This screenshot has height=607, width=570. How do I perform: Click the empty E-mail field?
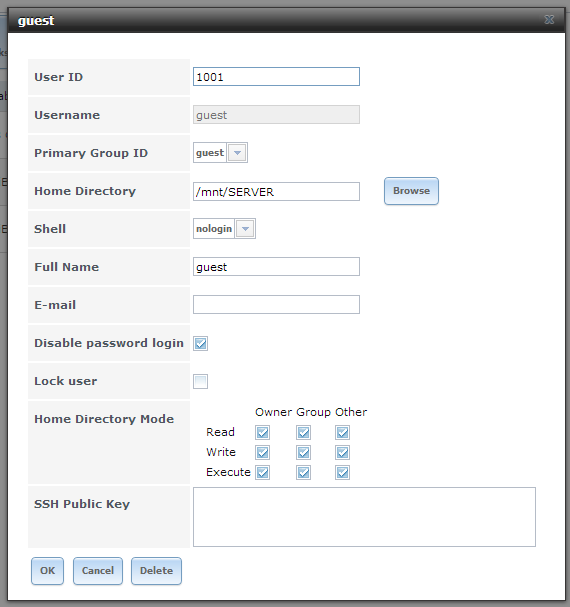tap(276, 305)
